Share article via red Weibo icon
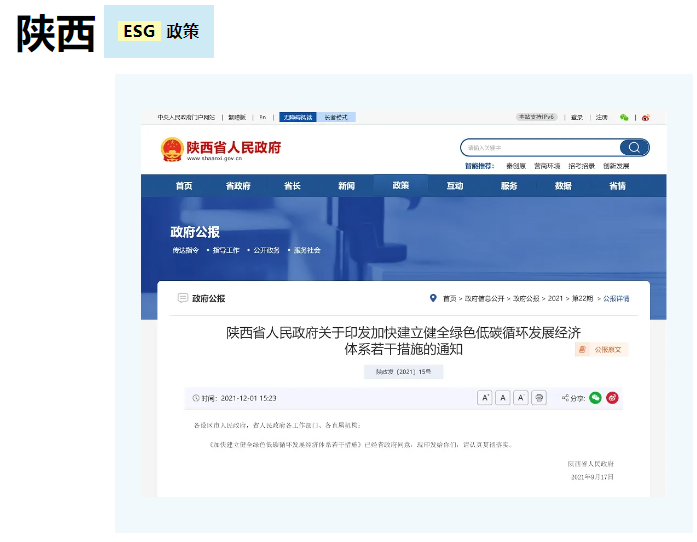Viewport: 697px width, 542px height. click(612, 397)
